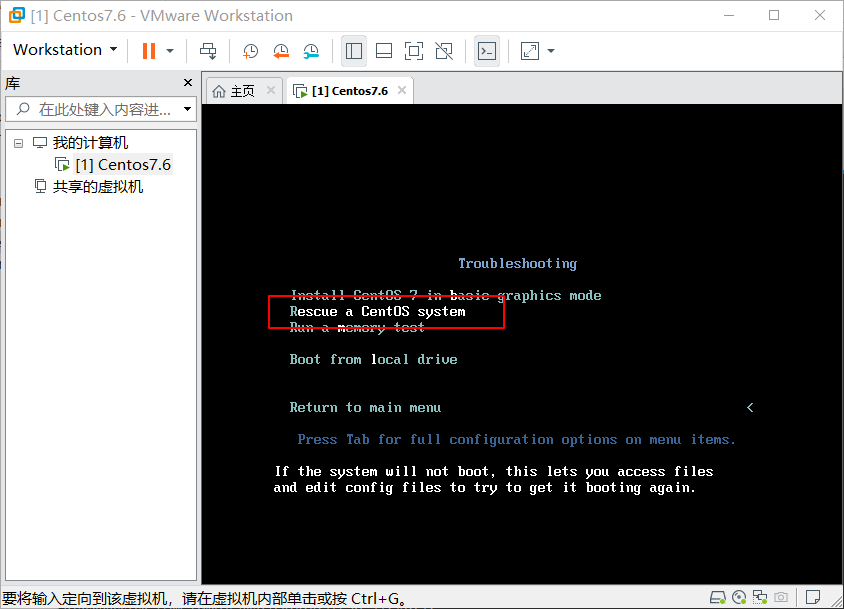Open the Workstation menu
The height and width of the screenshot is (609, 844).
point(65,50)
